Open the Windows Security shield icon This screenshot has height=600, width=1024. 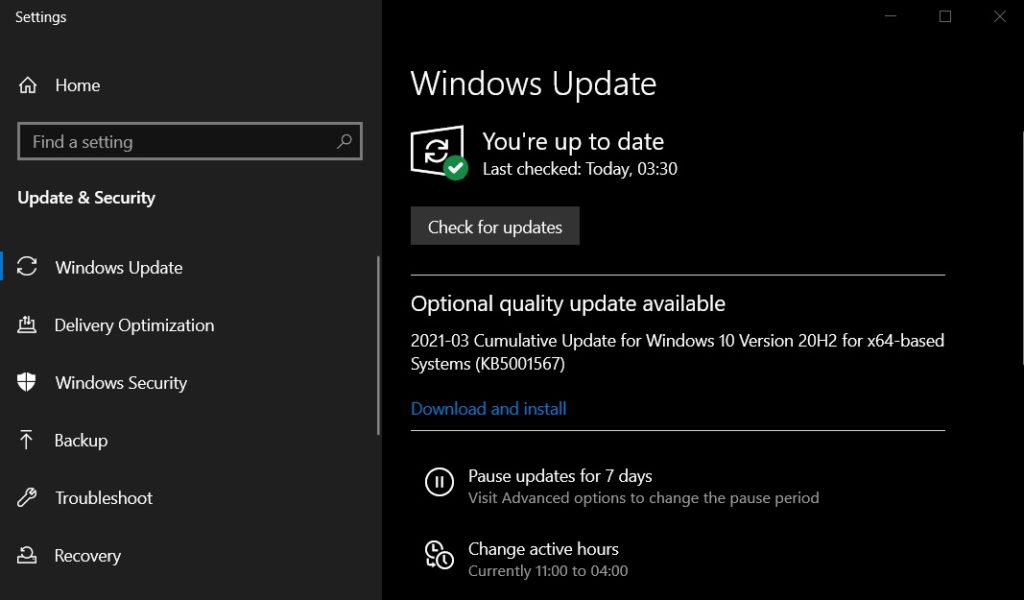(28, 383)
